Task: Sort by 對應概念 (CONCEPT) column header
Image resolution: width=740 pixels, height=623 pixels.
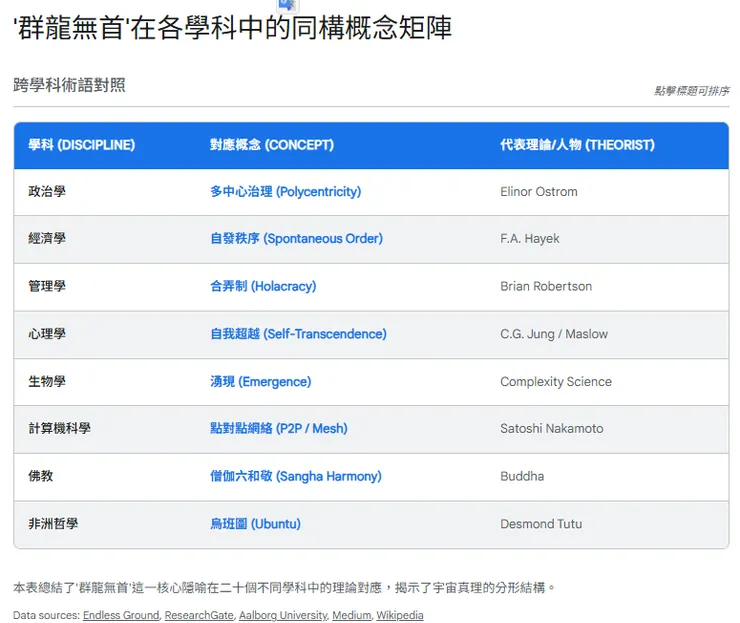Action: coord(272,145)
